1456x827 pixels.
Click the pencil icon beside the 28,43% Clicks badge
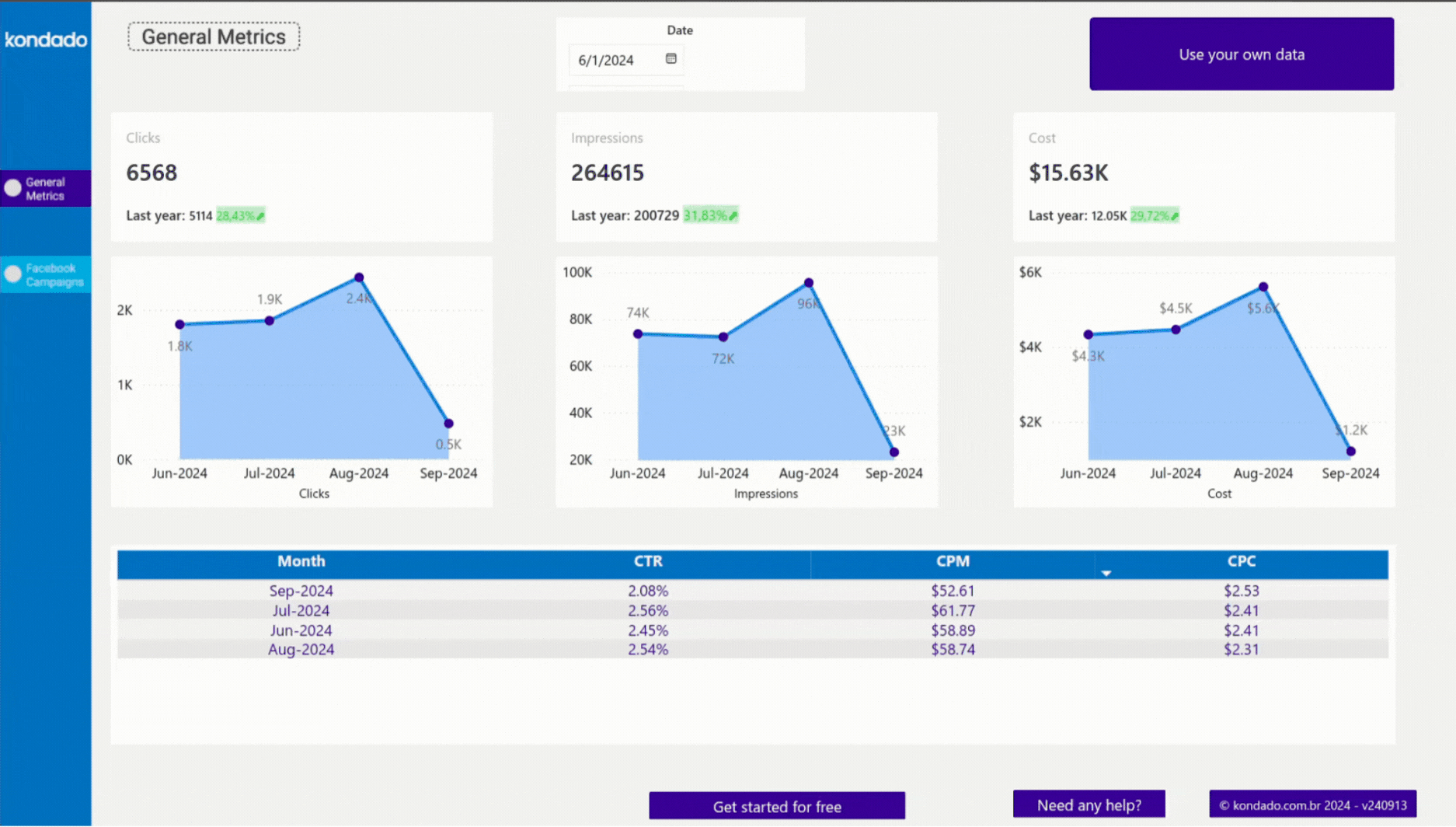(x=260, y=215)
